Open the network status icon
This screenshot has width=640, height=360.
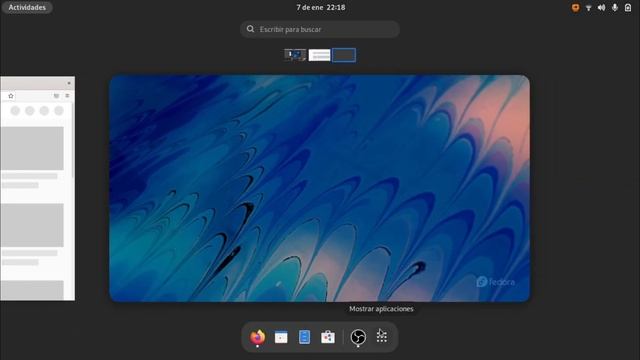589,7
